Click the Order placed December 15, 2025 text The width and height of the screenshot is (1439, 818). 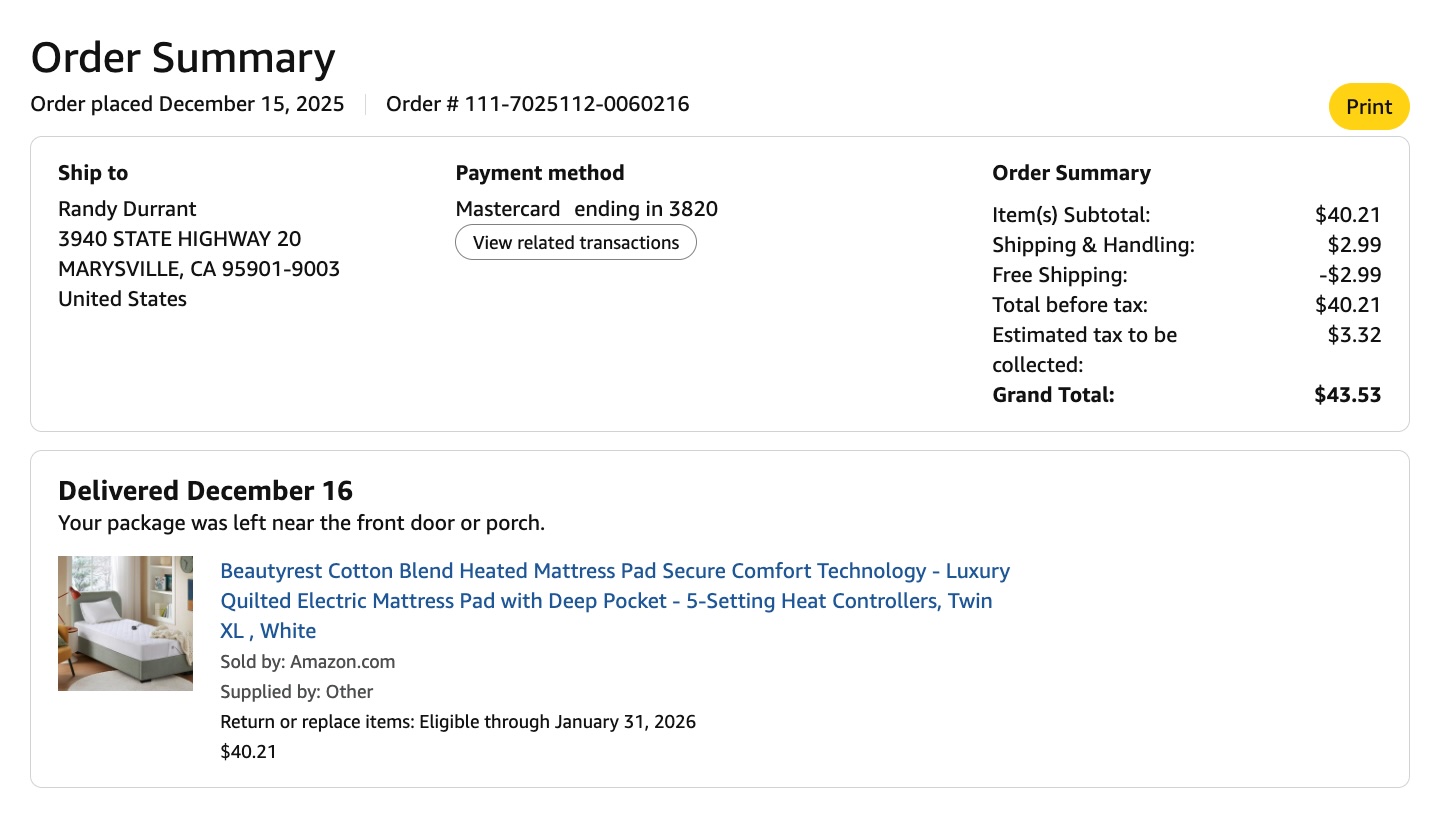pos(188,104)
